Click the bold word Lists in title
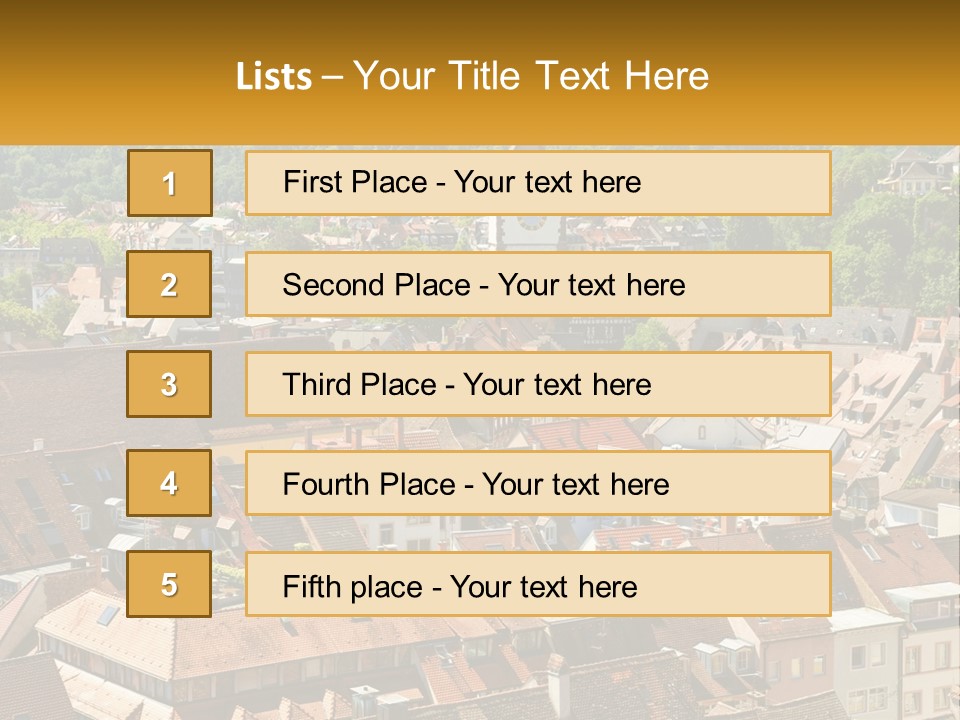960x720 pixels. click(x=274, y=77)
